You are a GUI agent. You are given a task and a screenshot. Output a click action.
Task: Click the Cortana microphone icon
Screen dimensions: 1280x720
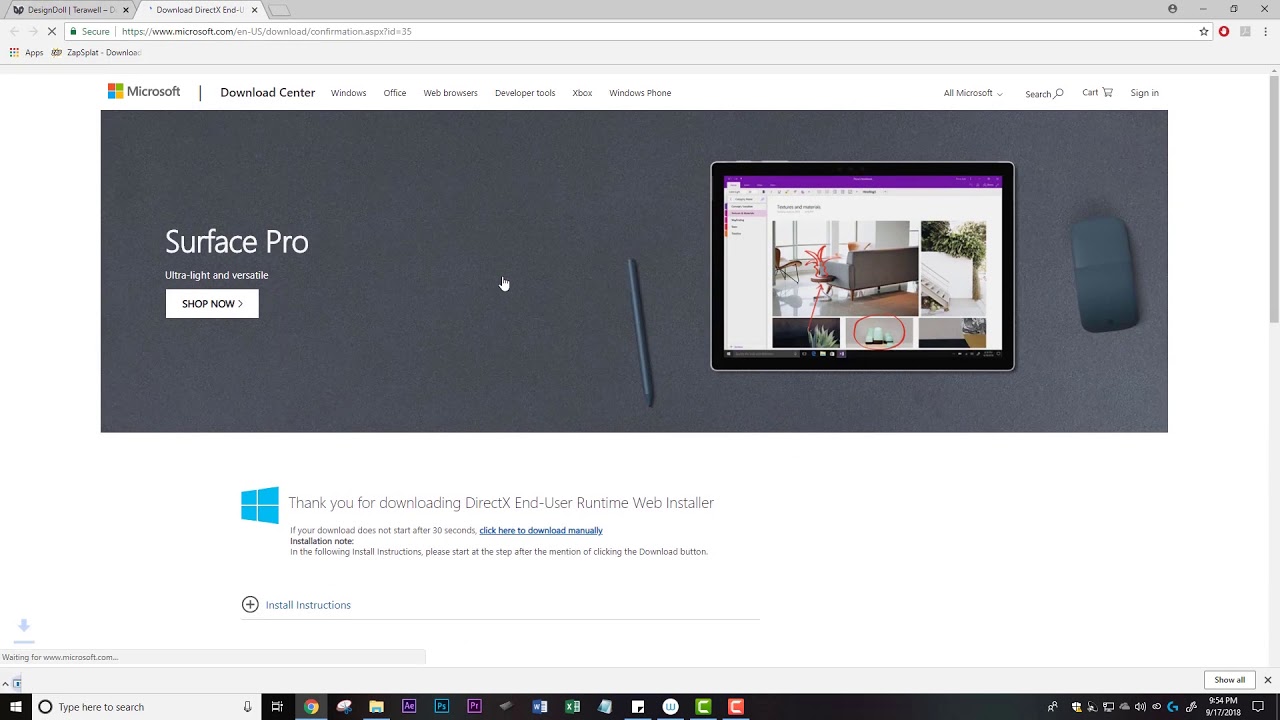pos(247,706)
